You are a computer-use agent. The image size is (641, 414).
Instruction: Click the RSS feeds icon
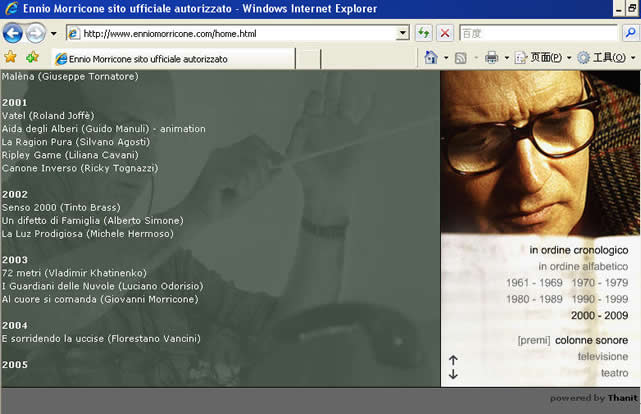[x=461, y=58]
